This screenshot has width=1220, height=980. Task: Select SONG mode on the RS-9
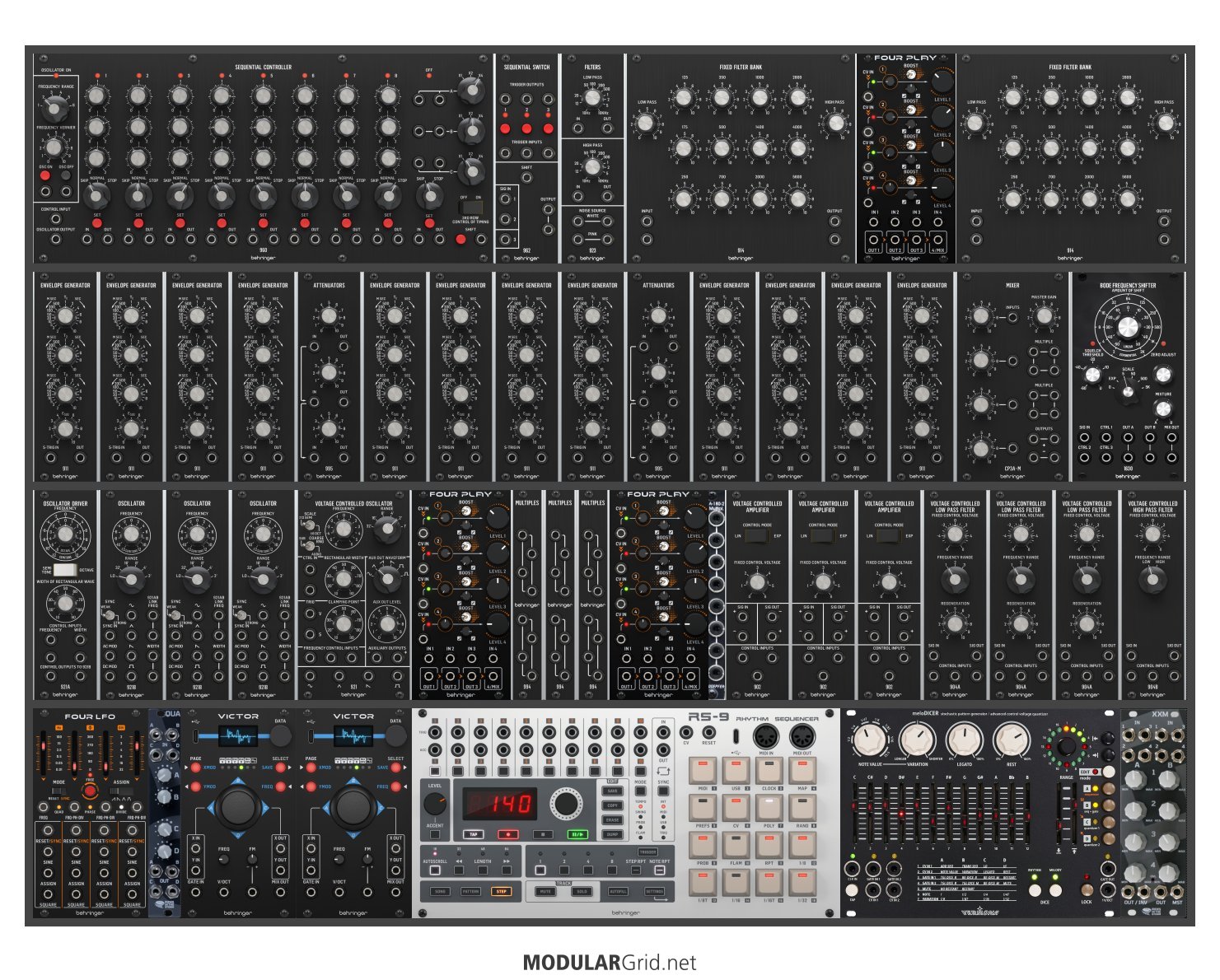point(440,891)
